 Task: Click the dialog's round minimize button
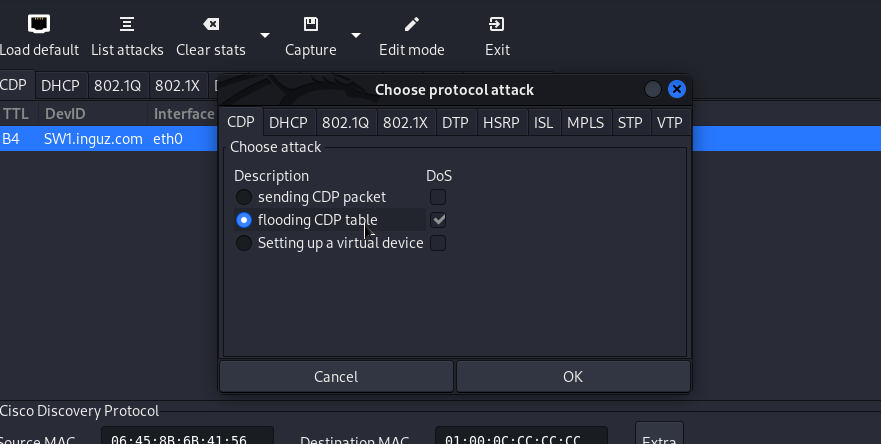[653, 90]
